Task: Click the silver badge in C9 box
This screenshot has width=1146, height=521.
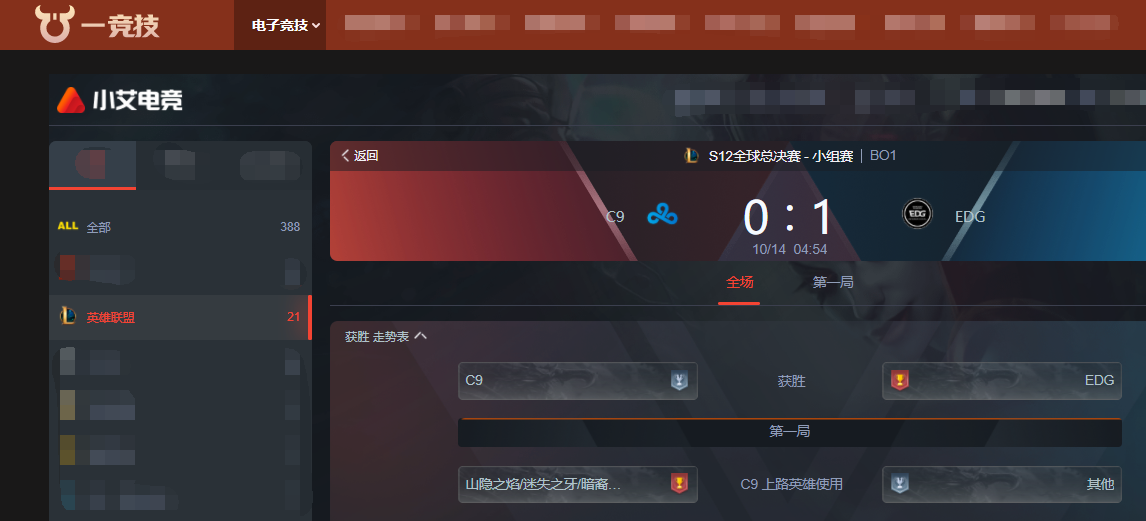Action: [680, 381]
